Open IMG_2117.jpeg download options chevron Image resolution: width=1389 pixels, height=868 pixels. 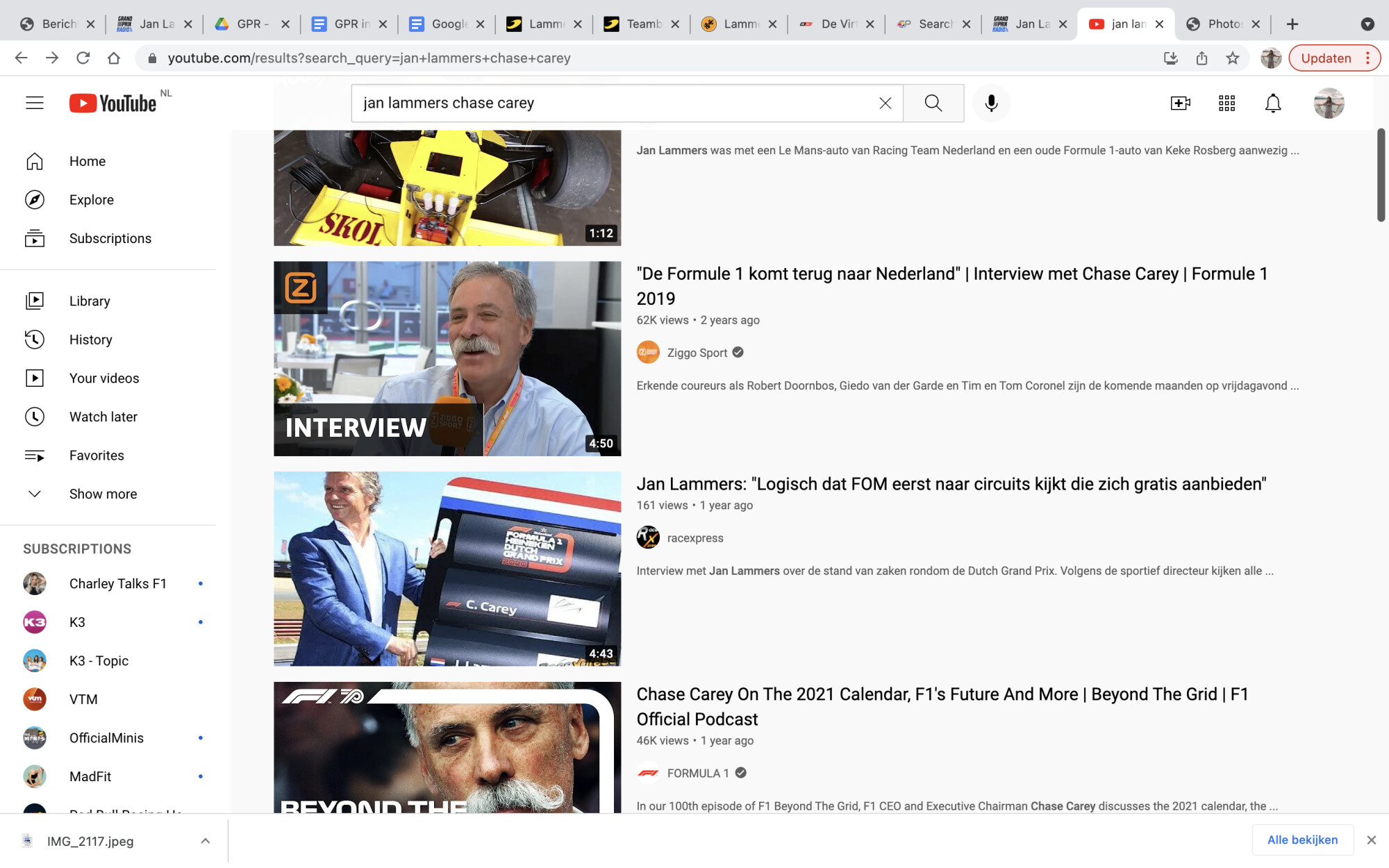(x=205, y=841)
